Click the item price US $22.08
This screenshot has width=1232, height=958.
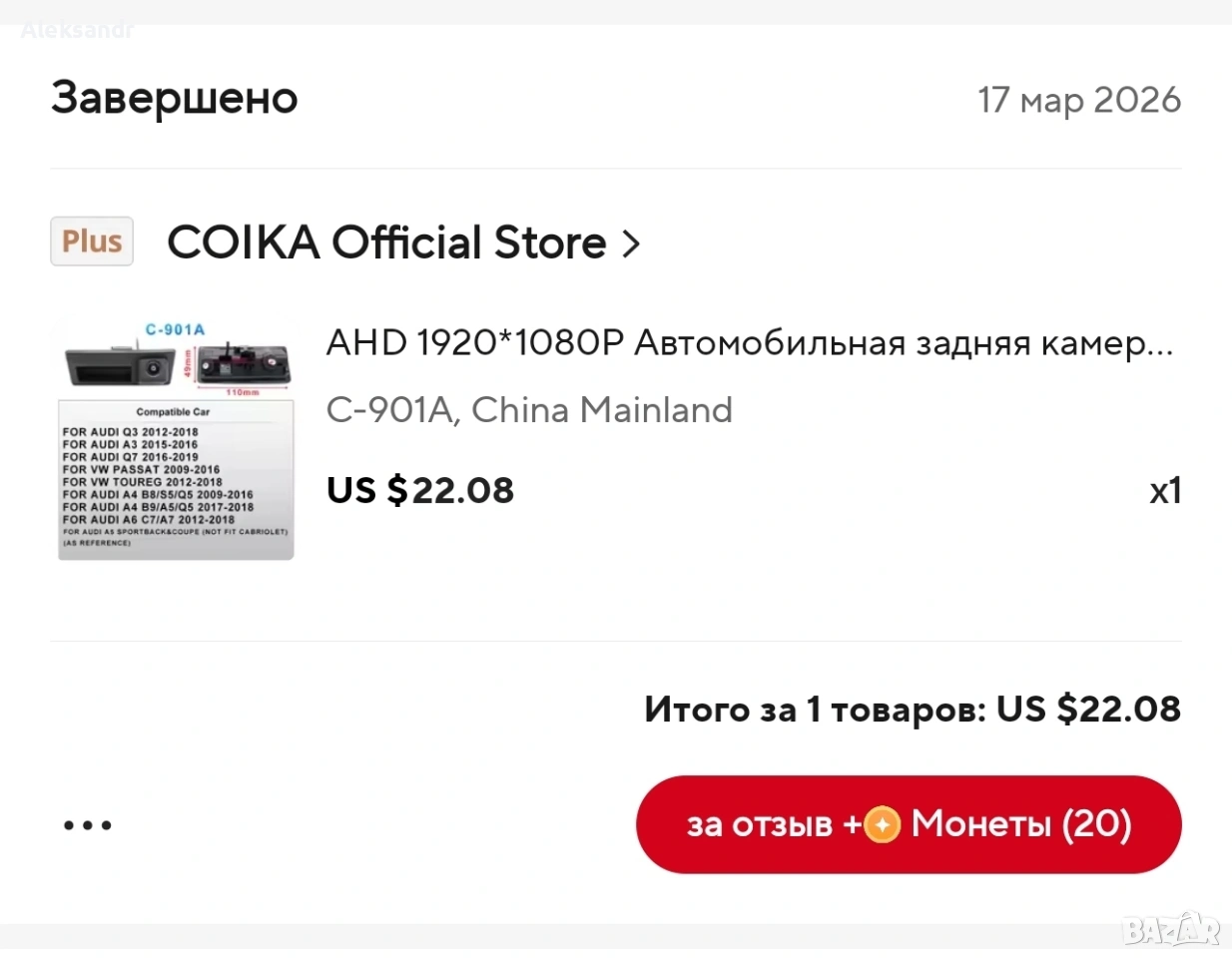419,490
